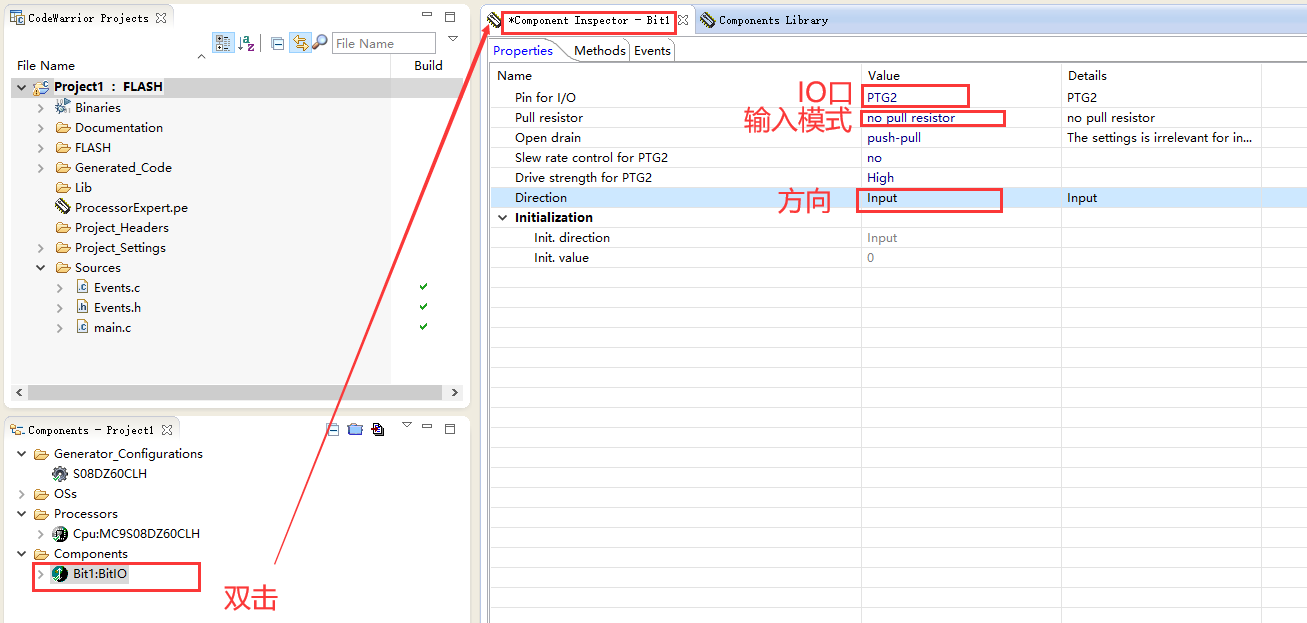Change the Pull resistor value
Viewport: 1307px width, 623px height.
pyautogui.click(x=930, y=117)
